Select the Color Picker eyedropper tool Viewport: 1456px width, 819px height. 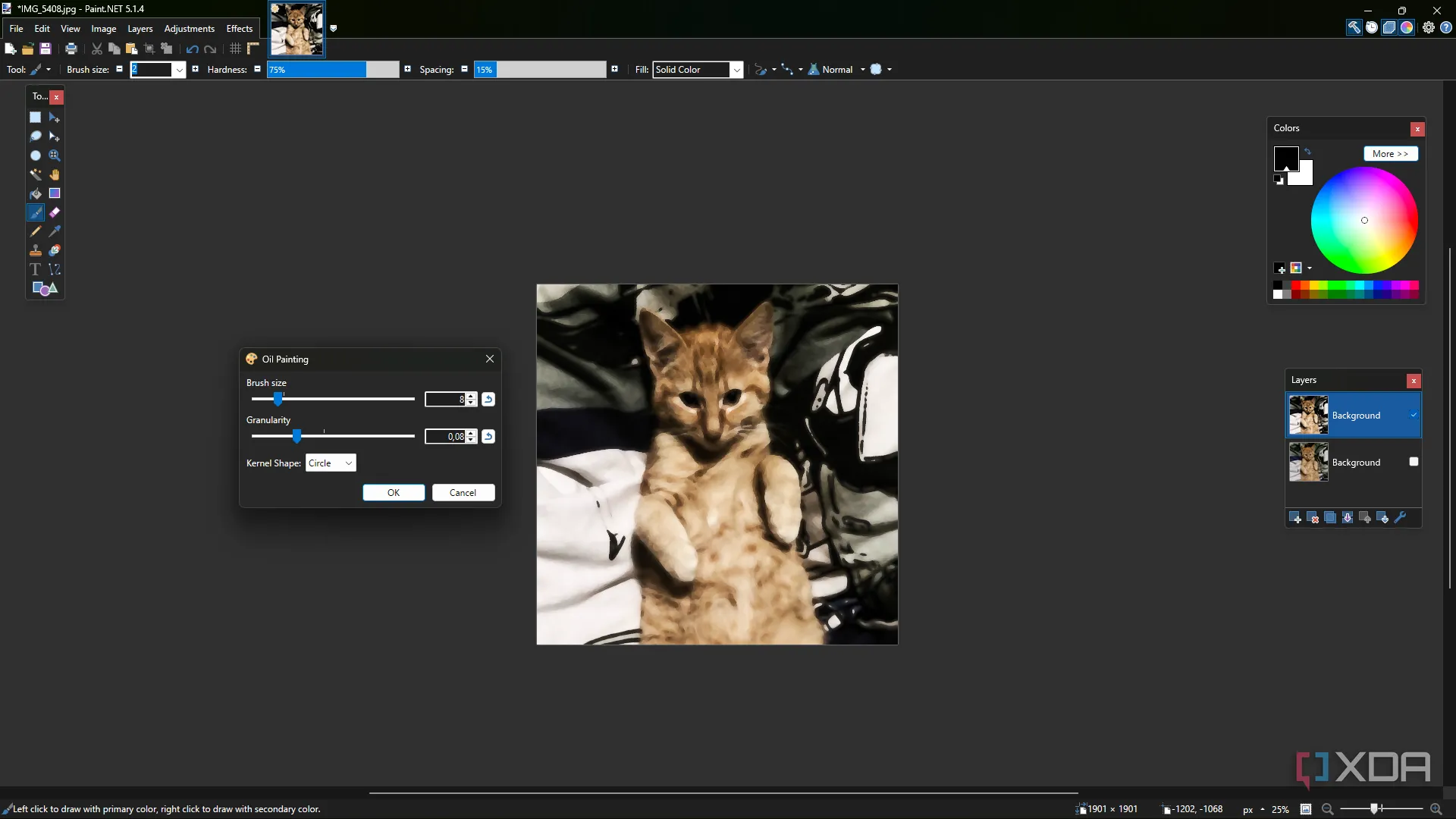(x=55, y=231)
